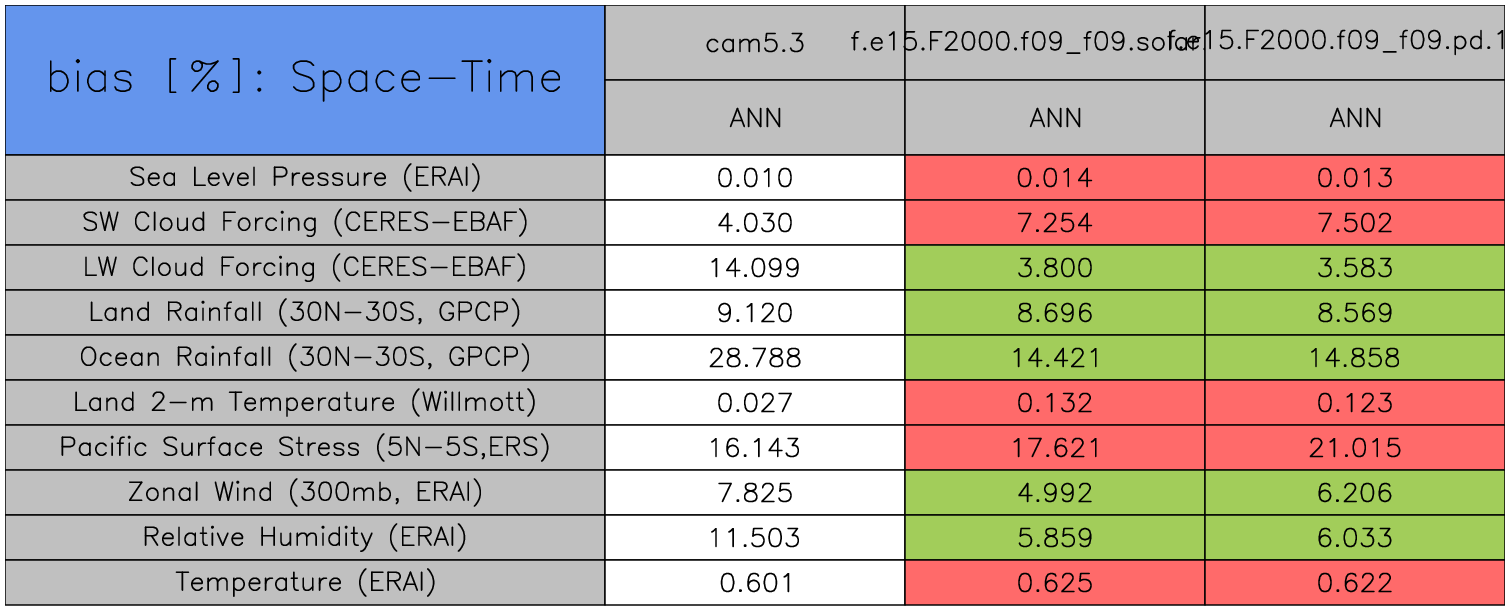Select the green cell with value 6.033

coord(1355,538)
